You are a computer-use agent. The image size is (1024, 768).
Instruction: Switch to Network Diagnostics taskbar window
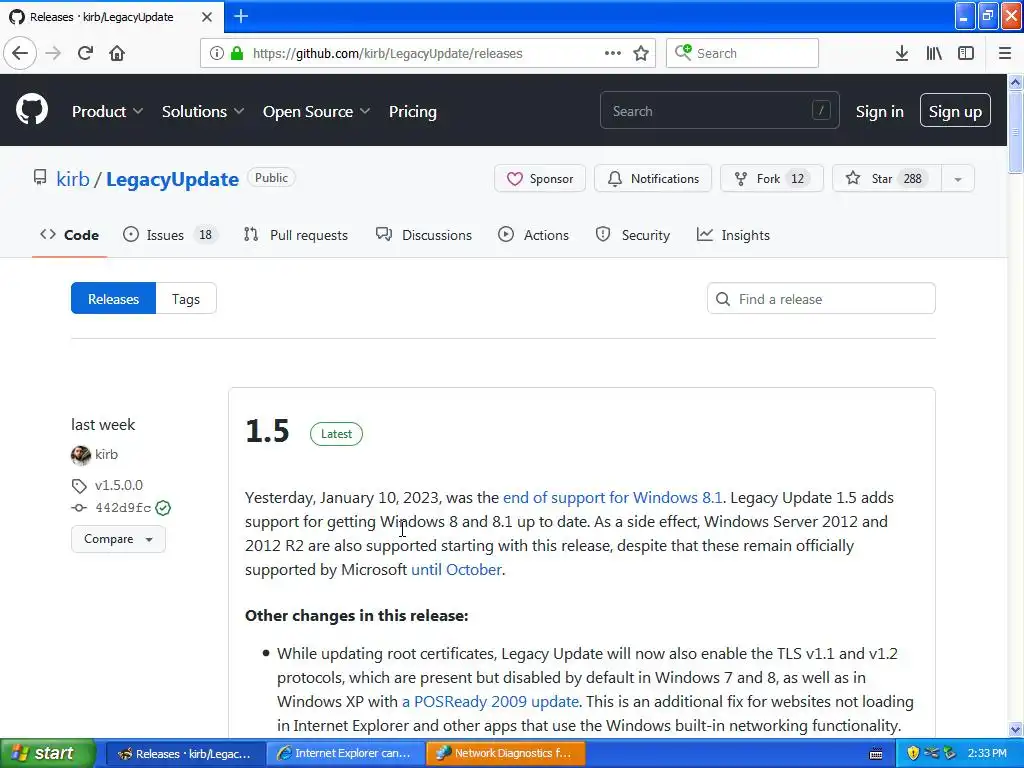coord(505,754)
